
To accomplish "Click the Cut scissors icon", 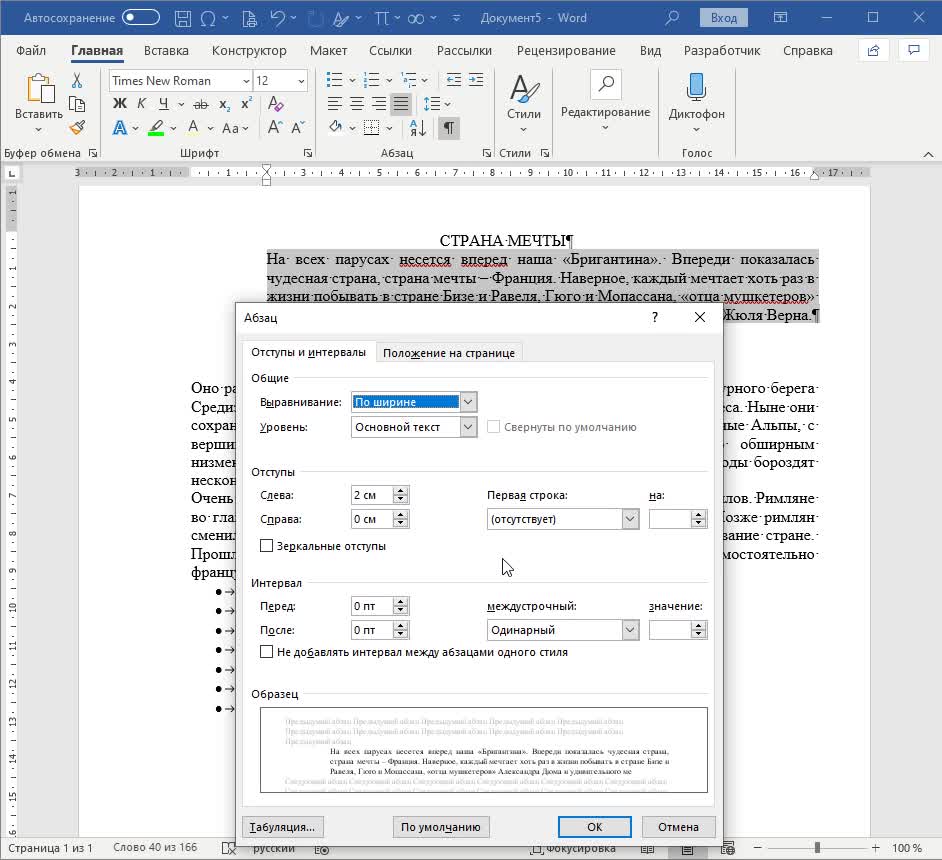I will point(77,80).
